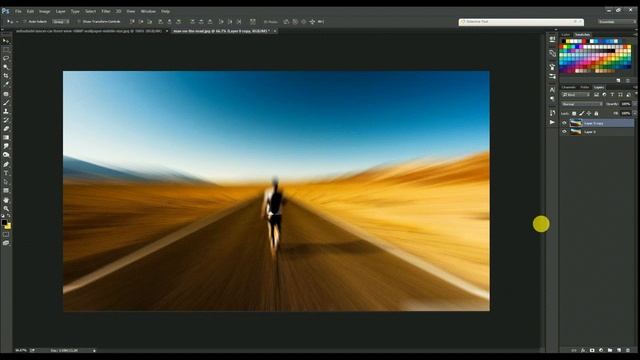Click the foreground color swatch
This screenshot has height=360, width=640.
(x=4, y=223)
